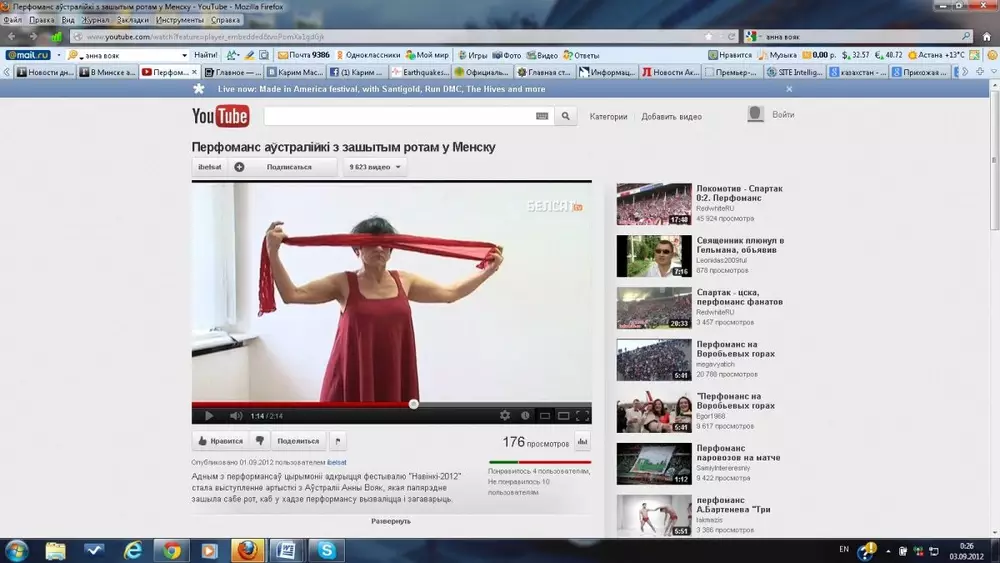
Task: Expand the 9 623 видео dropdown
Action: tap(375, 167)
